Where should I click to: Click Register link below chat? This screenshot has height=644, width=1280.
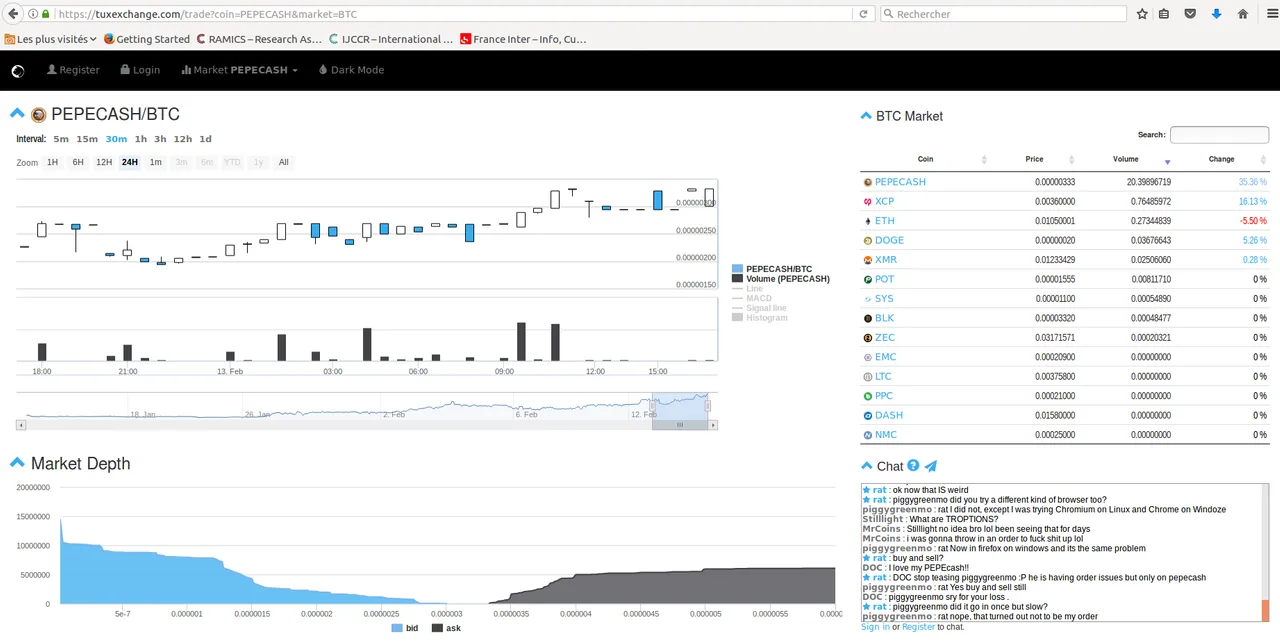(918, 627)
